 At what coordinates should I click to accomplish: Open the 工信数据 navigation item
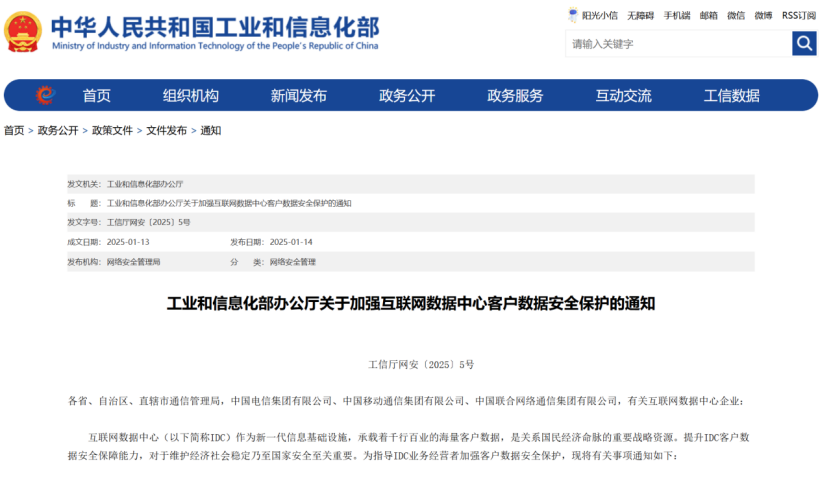(731, 96)
